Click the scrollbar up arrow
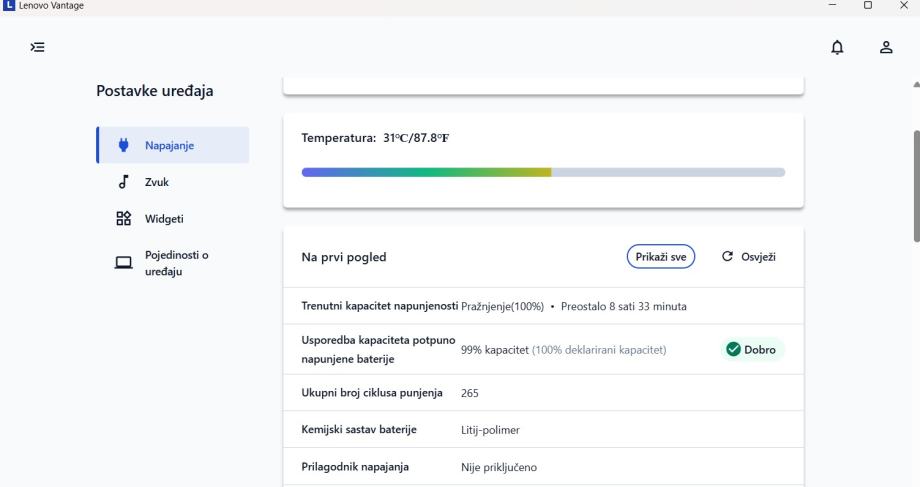The image size is (920, 487). click(915, 83)
